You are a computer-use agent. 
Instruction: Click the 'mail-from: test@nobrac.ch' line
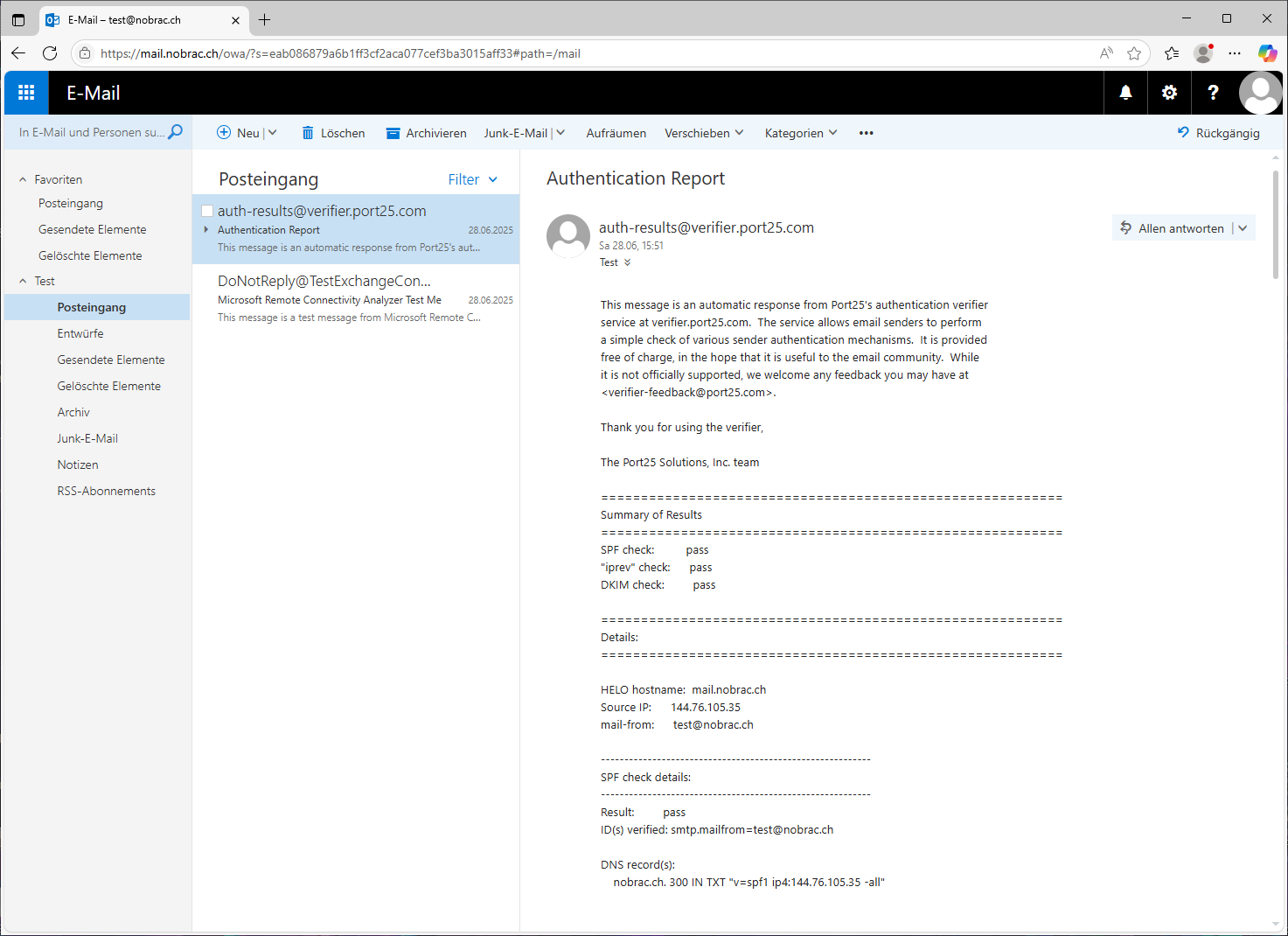[677, 724]
